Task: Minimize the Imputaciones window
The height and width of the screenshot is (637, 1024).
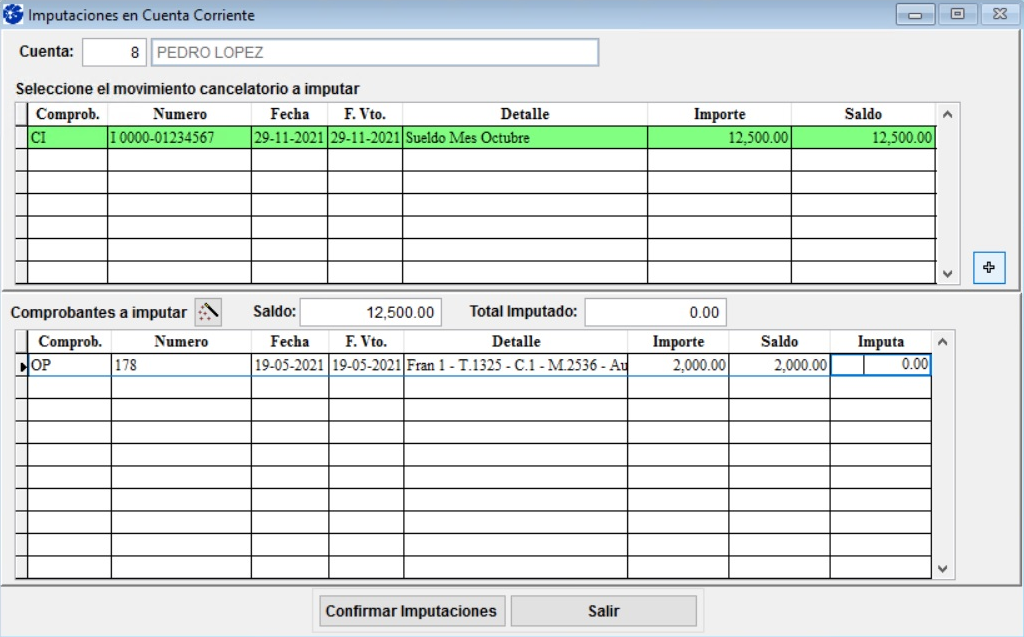Action: point(915,14)
